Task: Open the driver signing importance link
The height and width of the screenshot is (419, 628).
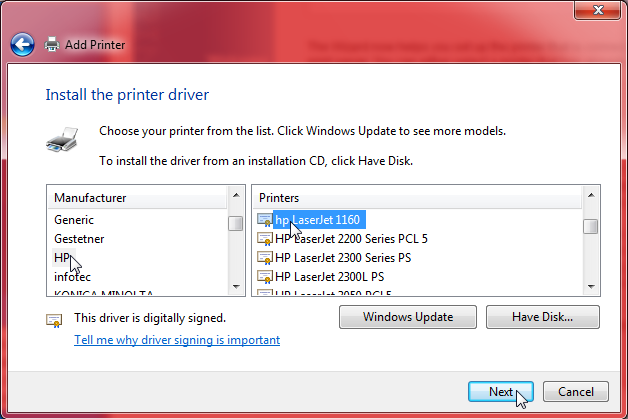Action: pyautogui.click(x=177, y=340)
